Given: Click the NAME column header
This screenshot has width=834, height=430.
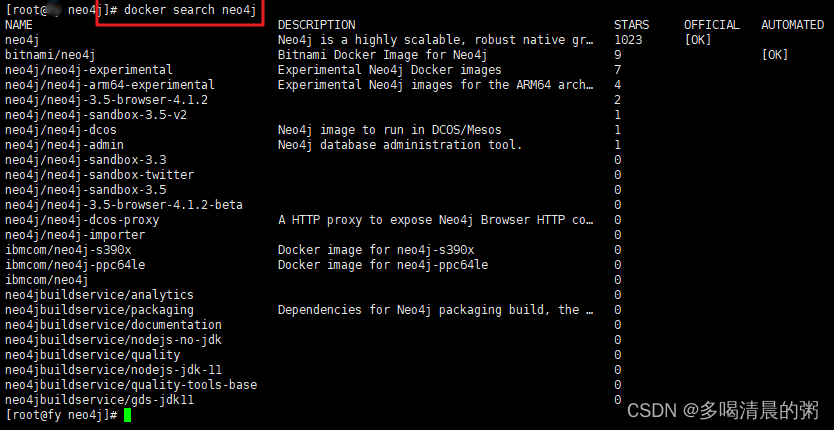Looking at the screenshot, I should (19, 24).
